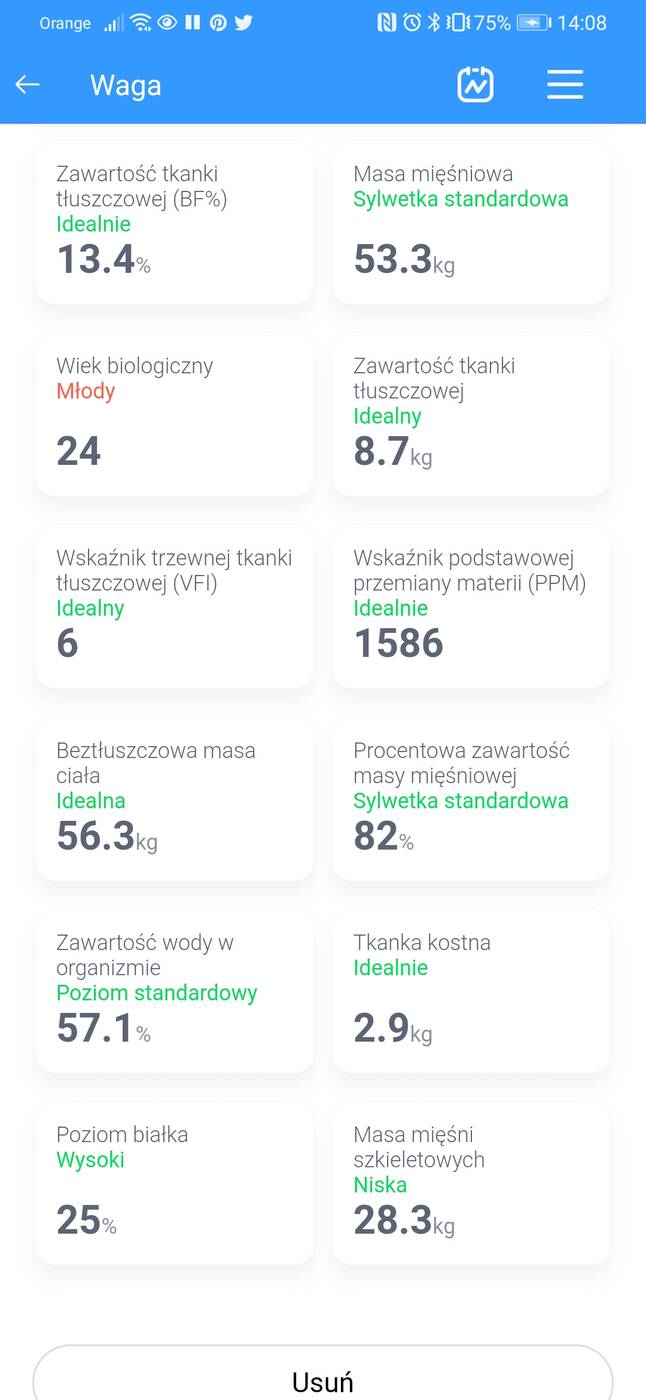The width and height of the screenshot is (646, 1400).
Task: Open the PPM card showing 1586
Action: click(470, 606)
